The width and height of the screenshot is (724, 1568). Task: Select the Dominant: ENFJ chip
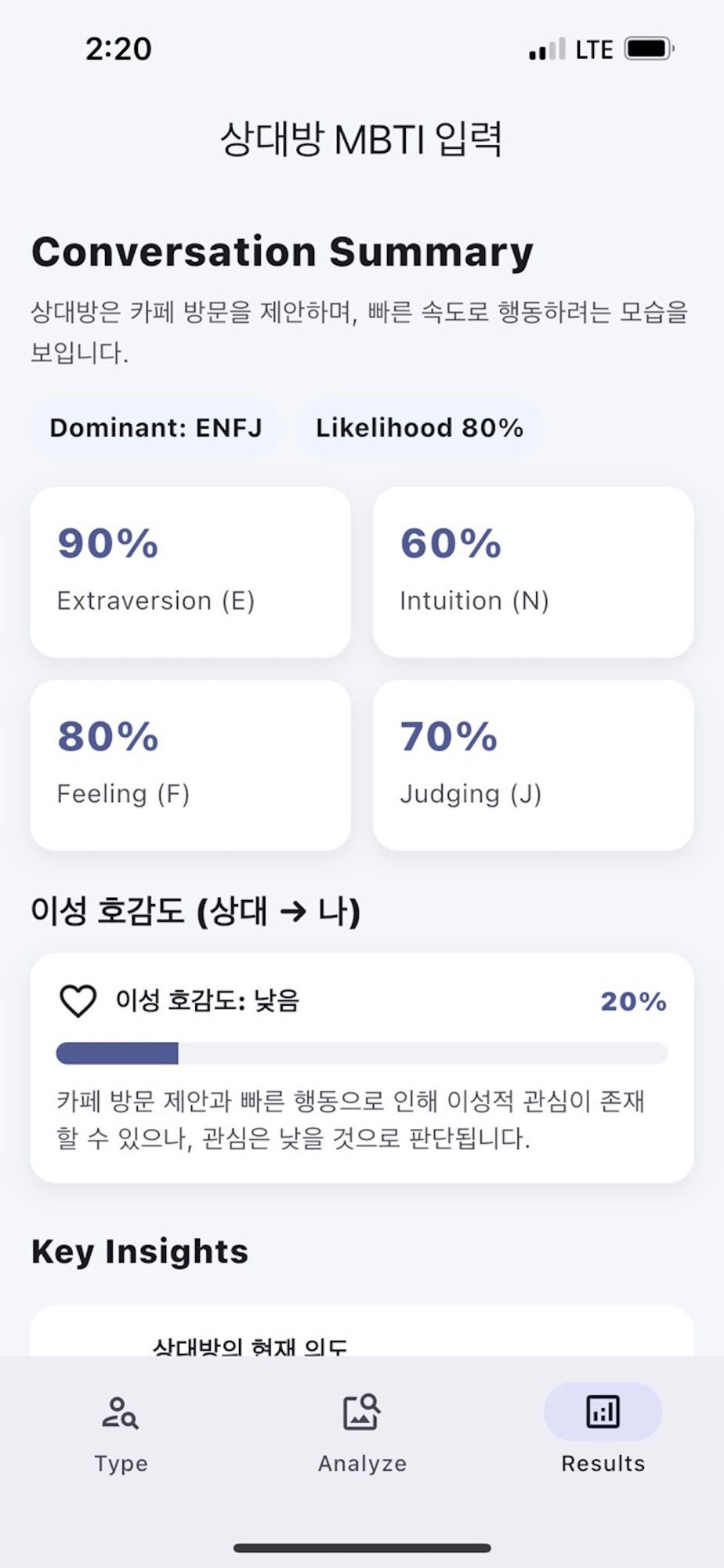[x=156, y=428]
